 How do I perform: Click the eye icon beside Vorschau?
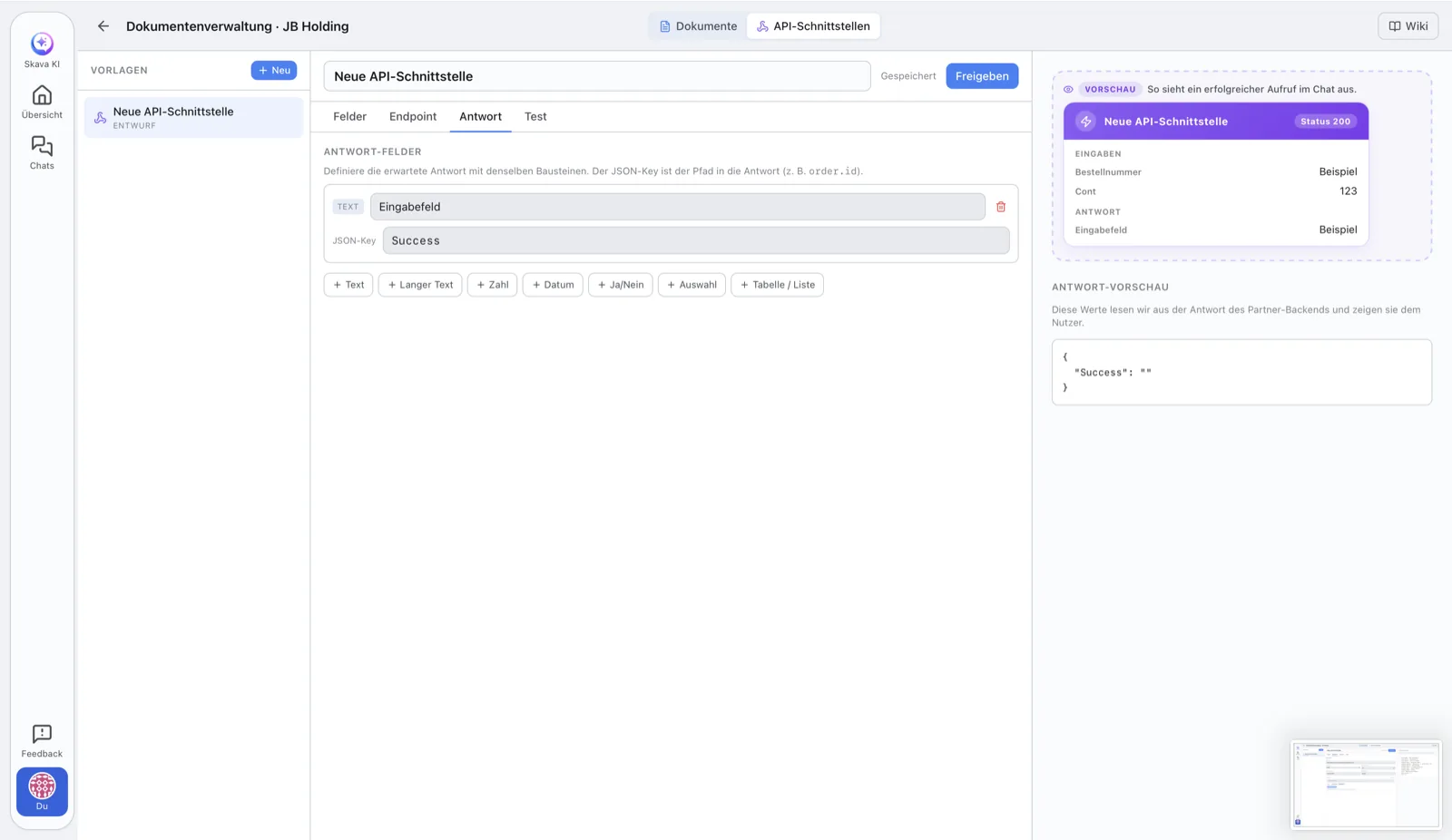1068,89
